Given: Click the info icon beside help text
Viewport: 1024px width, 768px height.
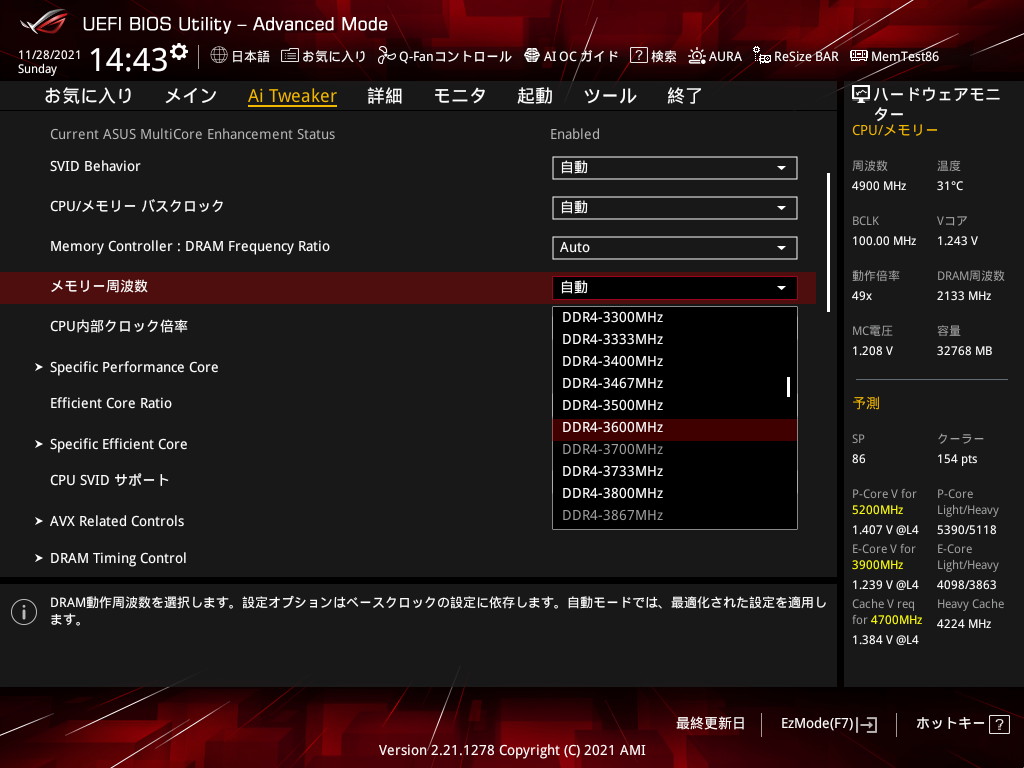Looking at the screenshot, I should (x=24, y=612).
